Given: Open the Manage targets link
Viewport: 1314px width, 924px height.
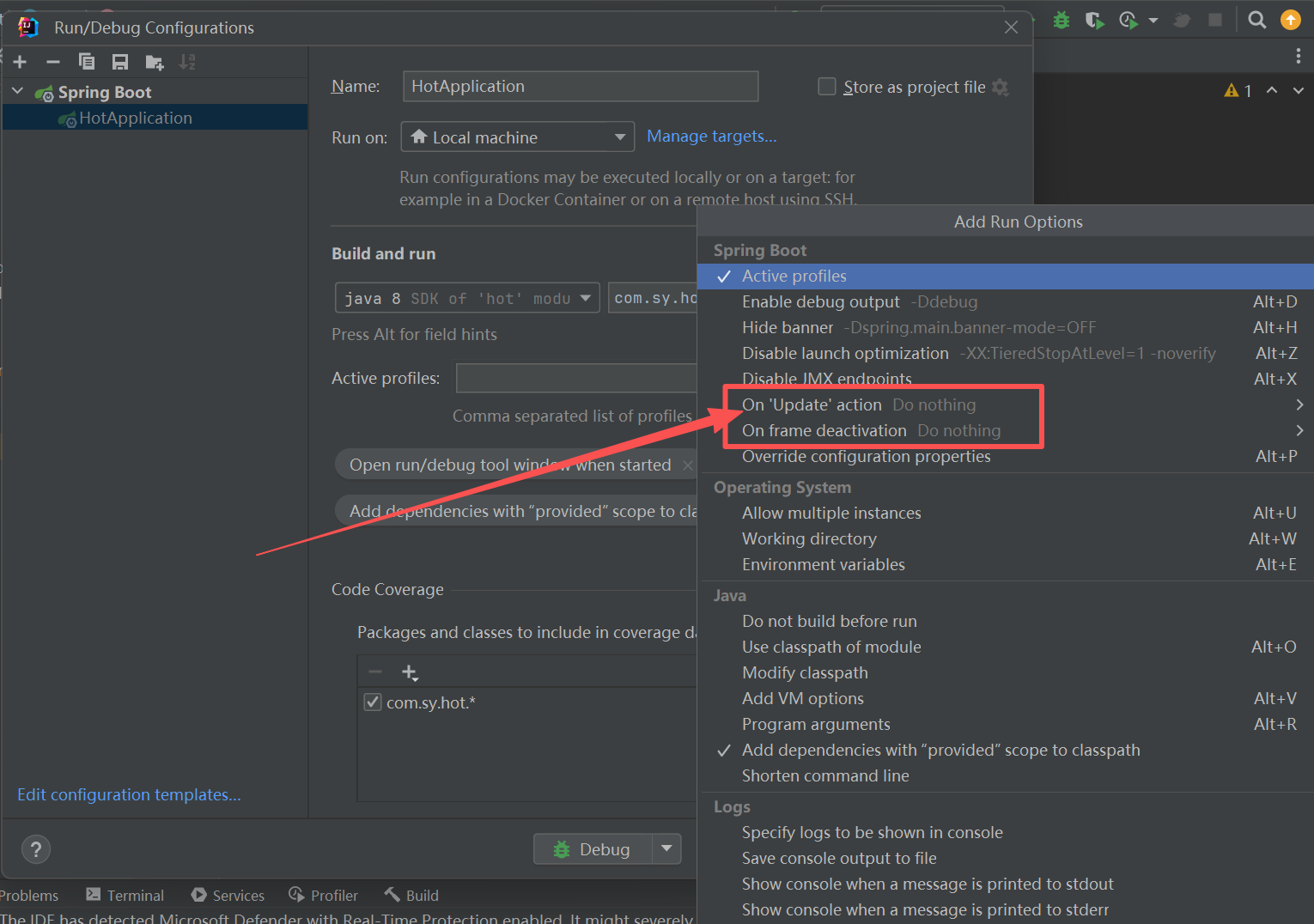Looking at the screenshot, I should tap(711, 137).
